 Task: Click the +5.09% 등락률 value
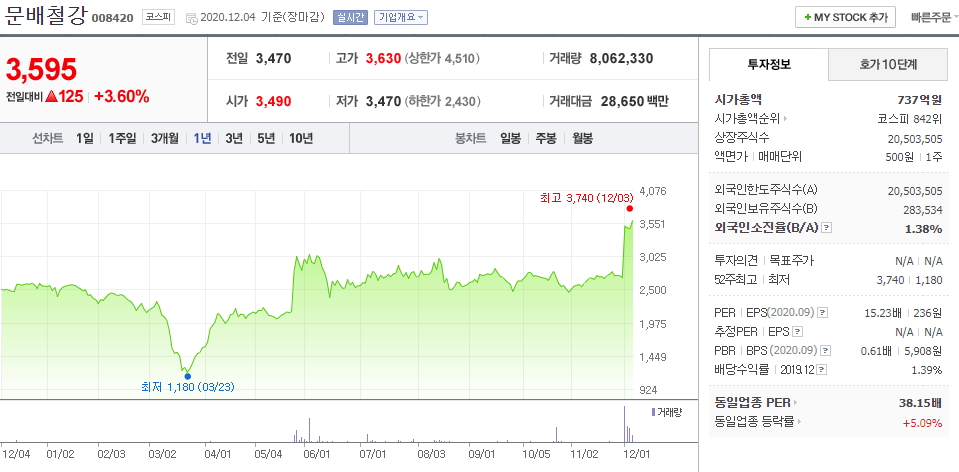pos(922,422)
